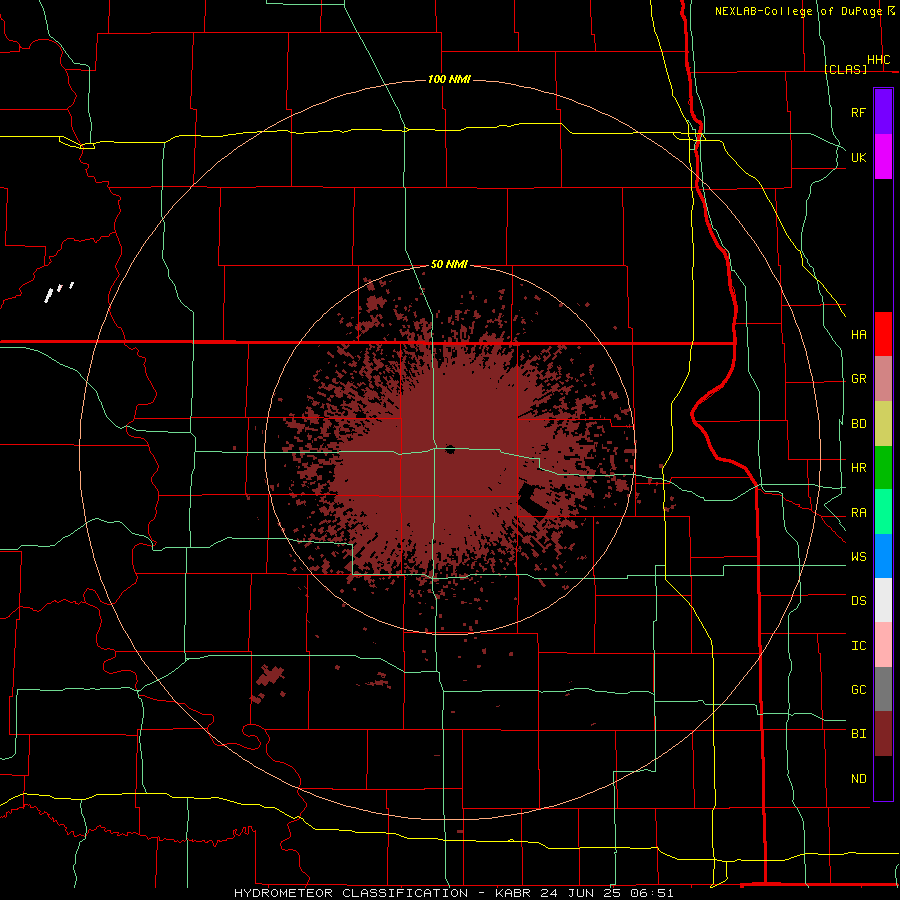Click the UK legend label
This screenshot has width=900, height=900.
pyautogui.click(x=858, y=157)
